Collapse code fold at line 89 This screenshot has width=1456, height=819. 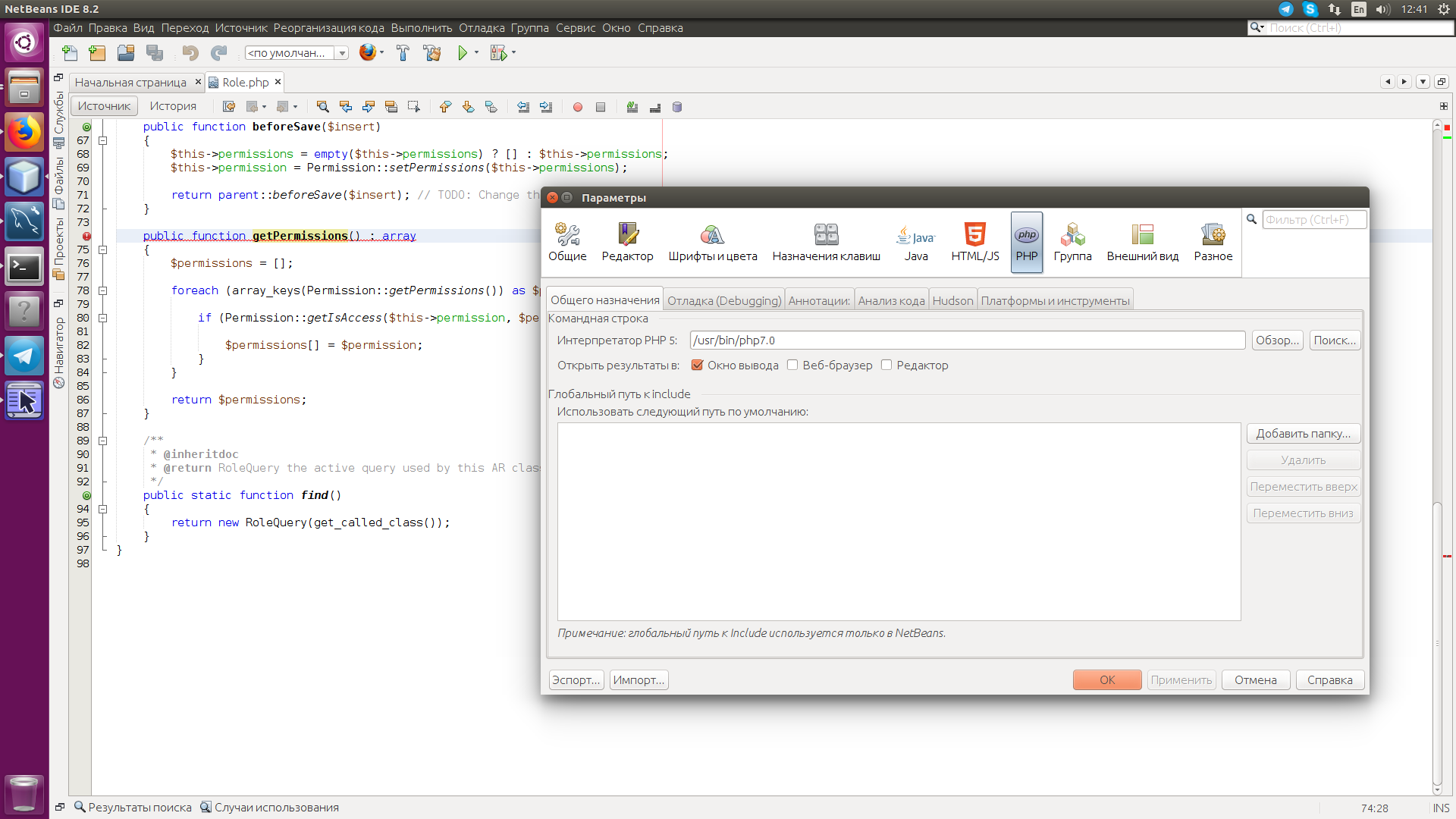pos(103,441)
